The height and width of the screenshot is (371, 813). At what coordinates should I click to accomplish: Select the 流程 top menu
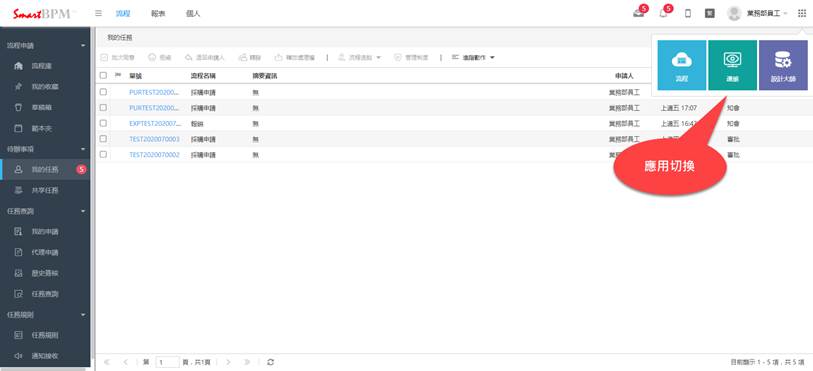coord(122,14)
